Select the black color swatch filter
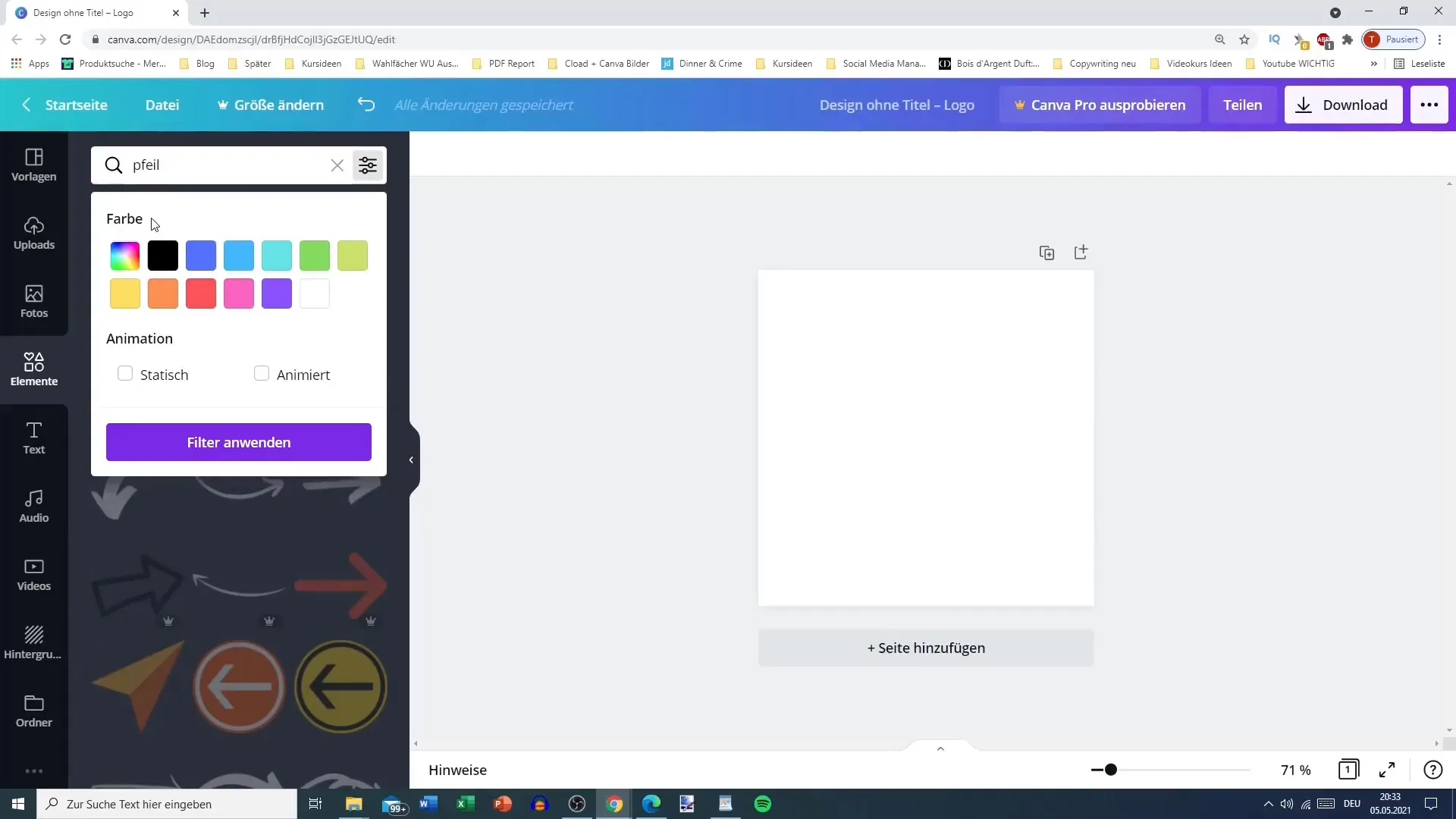This screenshot has height=819, width=1456. pyautogui.click(x=163, y=256)
